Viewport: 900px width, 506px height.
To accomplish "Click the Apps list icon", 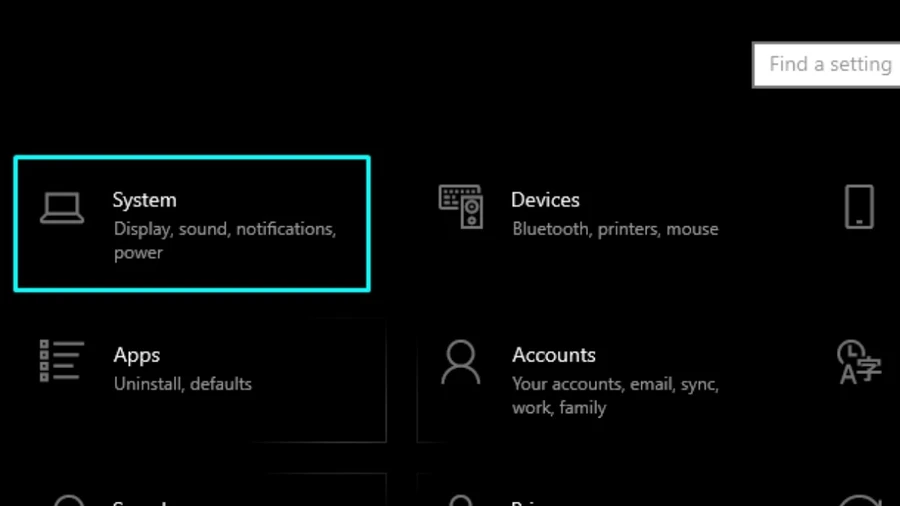I will pos(62,360).
